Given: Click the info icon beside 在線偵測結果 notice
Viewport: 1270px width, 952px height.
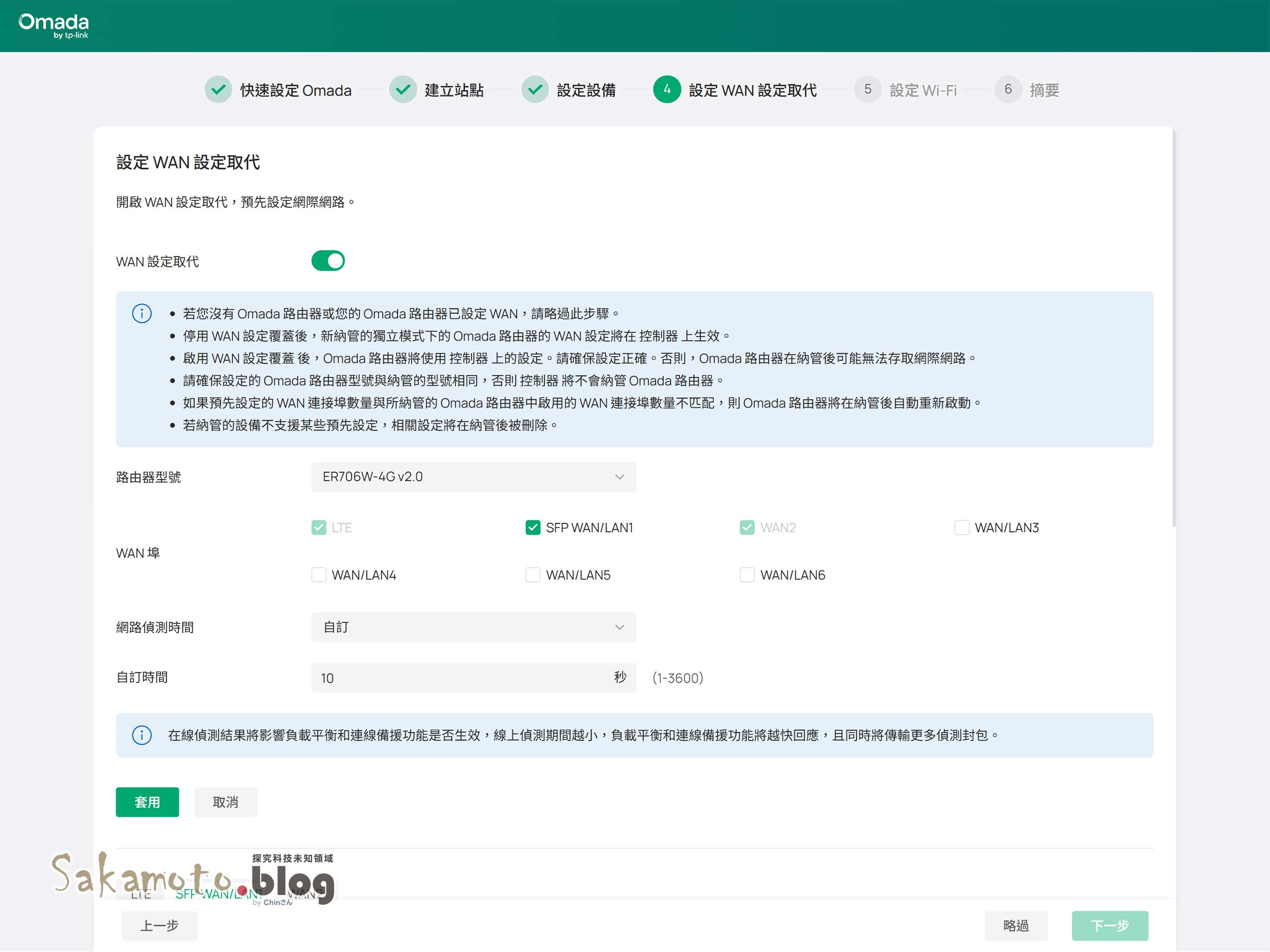Looking at the screenshot, I should tap(142, 735).
